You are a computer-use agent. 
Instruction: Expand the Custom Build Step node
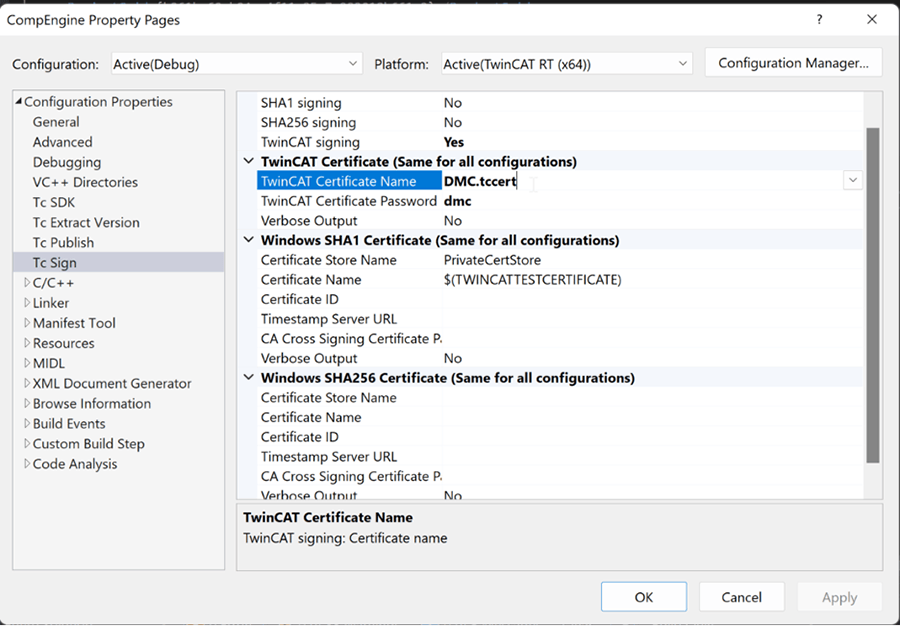[26, 443]
